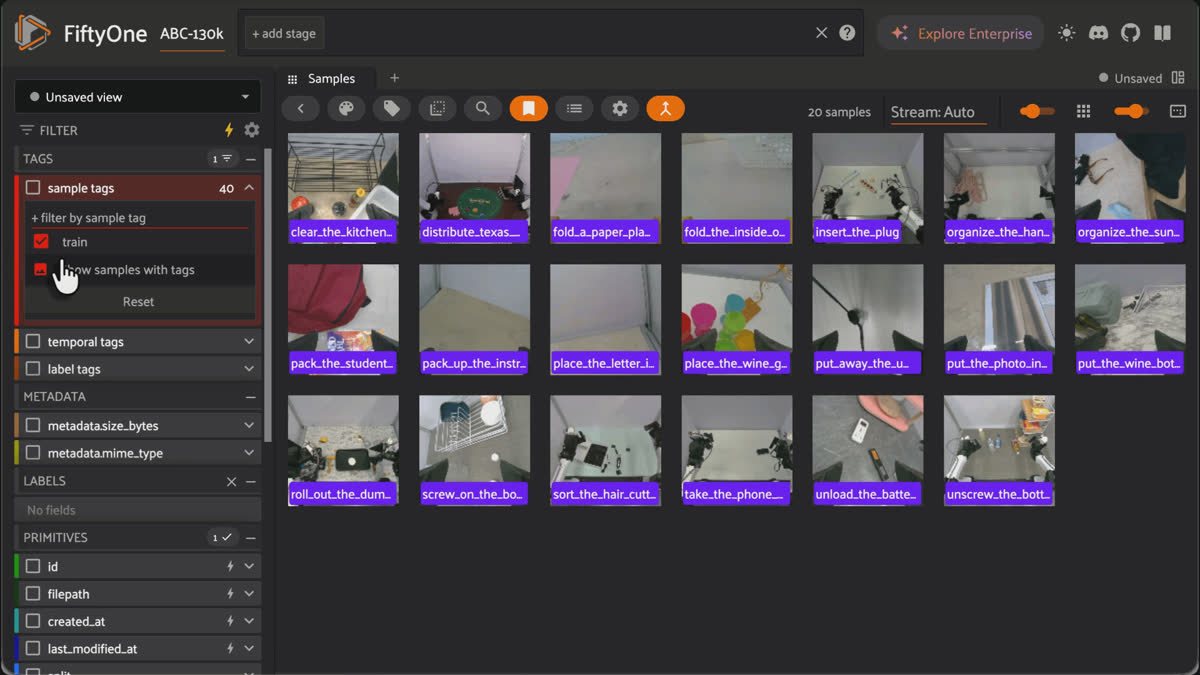Click Explore Enterprise button
Screen dimensions: 1200x675
(960, 33)
